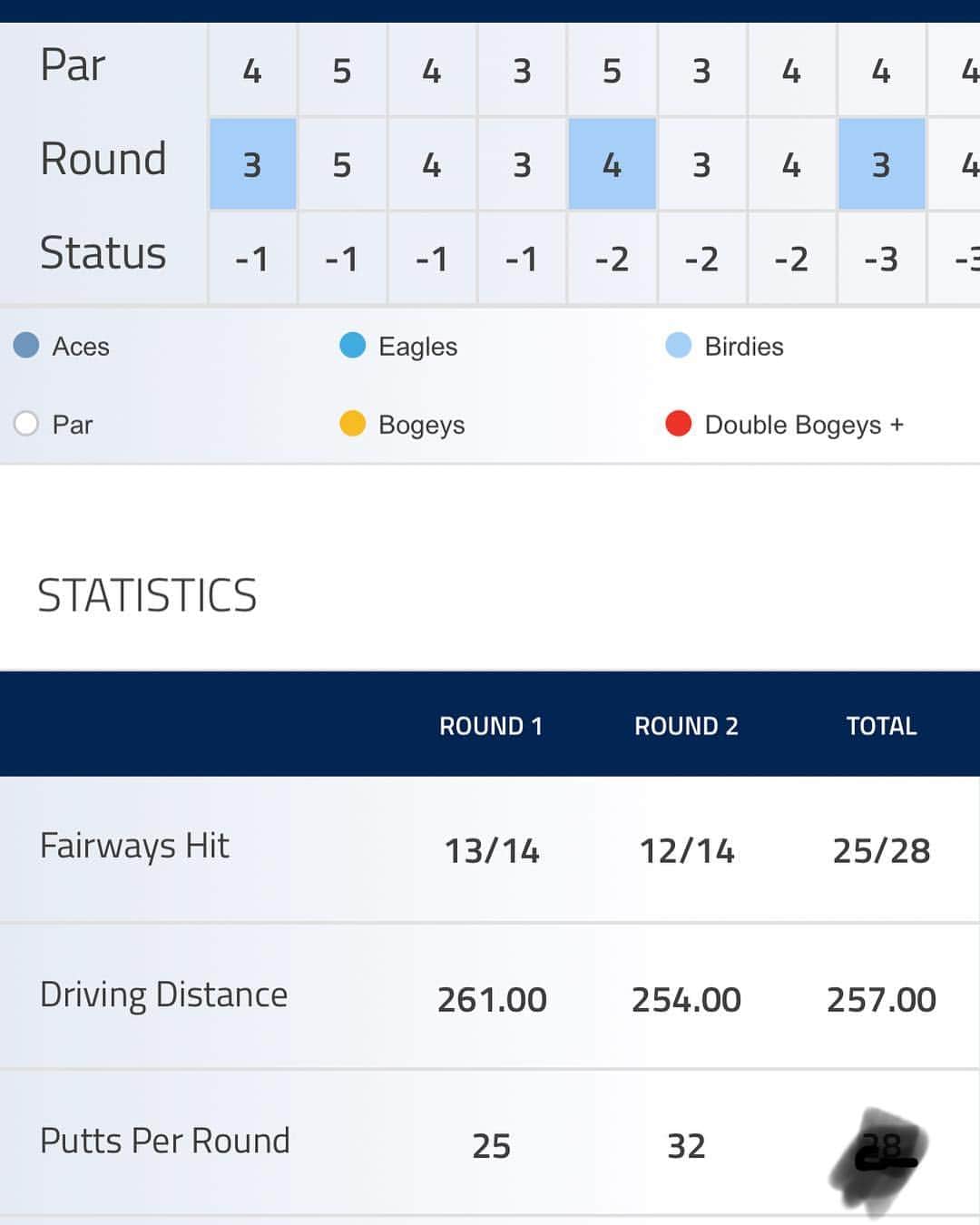Click the Eagles legend dot

(x=352, y=346)
